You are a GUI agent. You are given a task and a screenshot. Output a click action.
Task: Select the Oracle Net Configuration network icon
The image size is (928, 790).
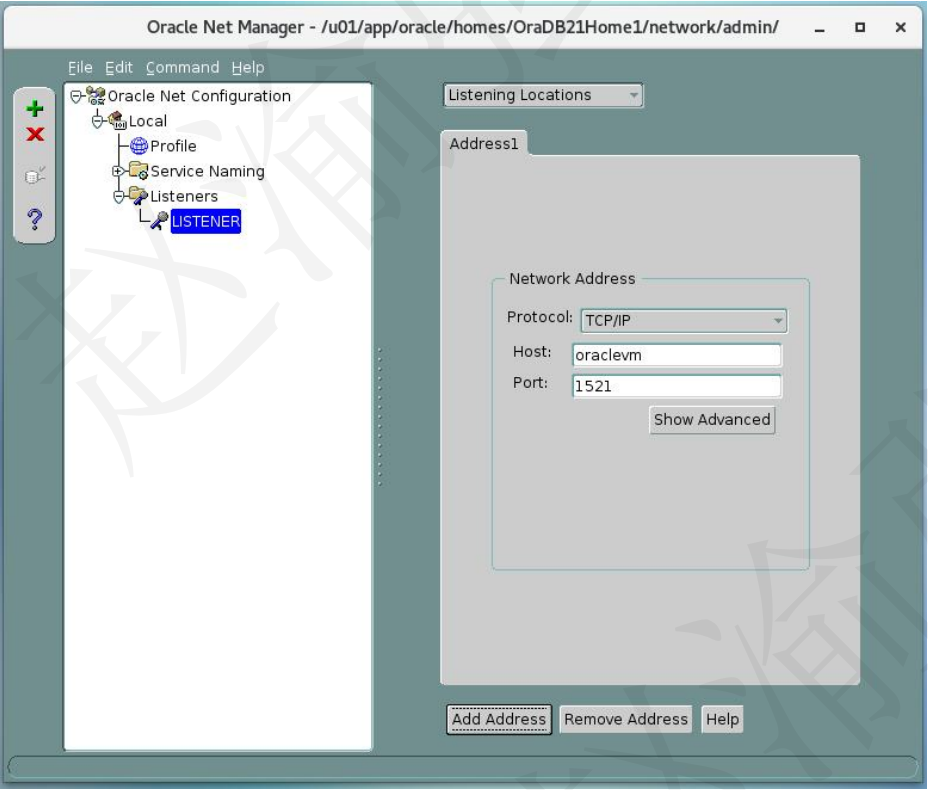coord(96,96)
